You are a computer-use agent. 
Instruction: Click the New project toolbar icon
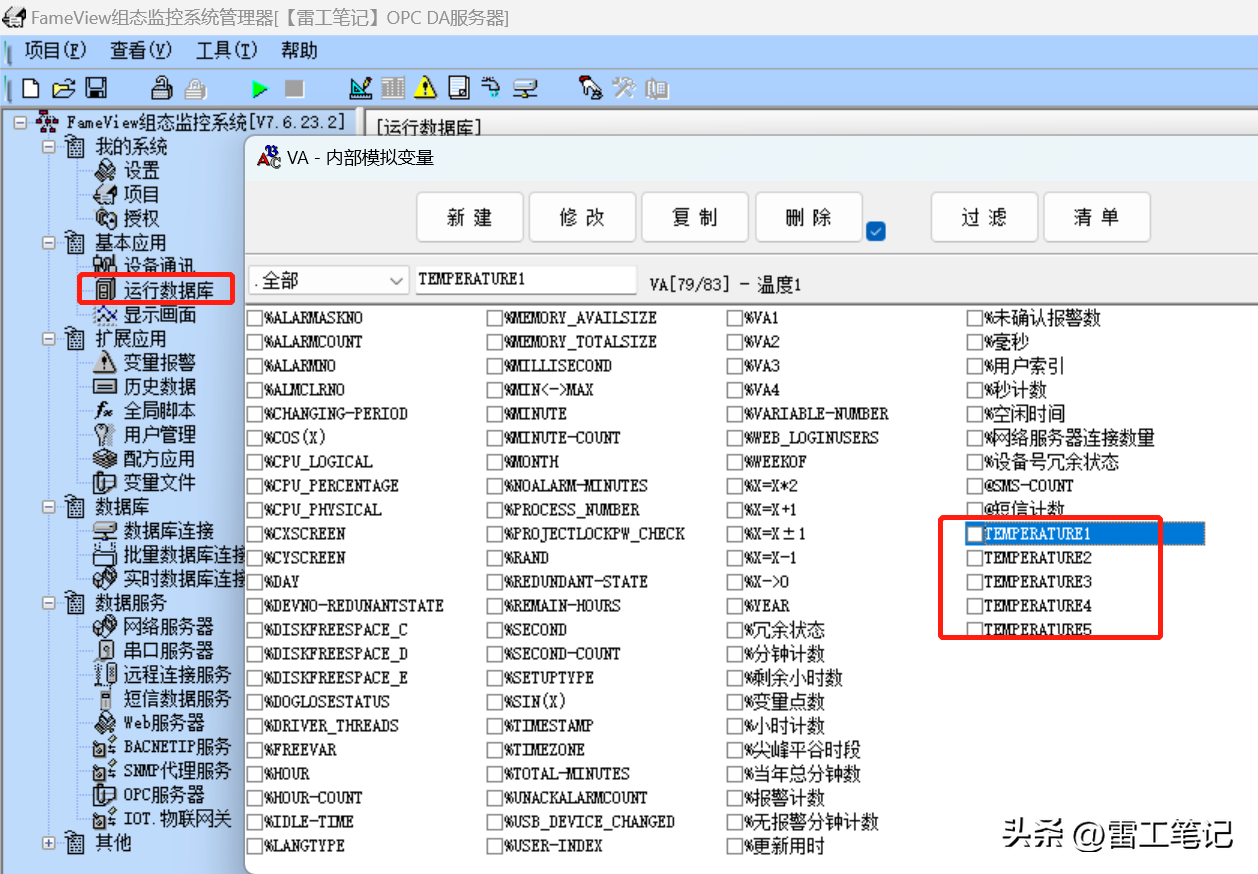coord(31,88)
